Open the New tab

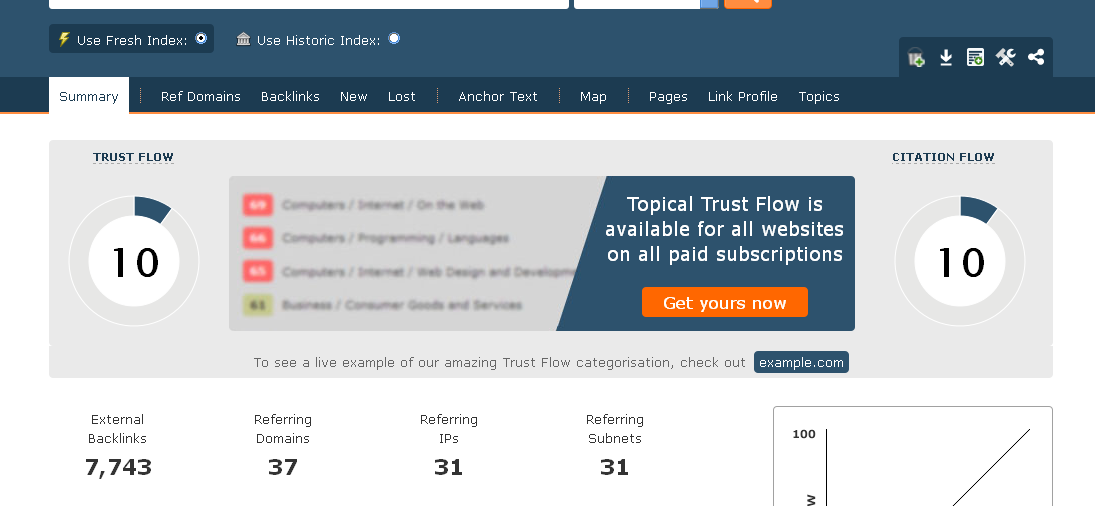[353, 96]
